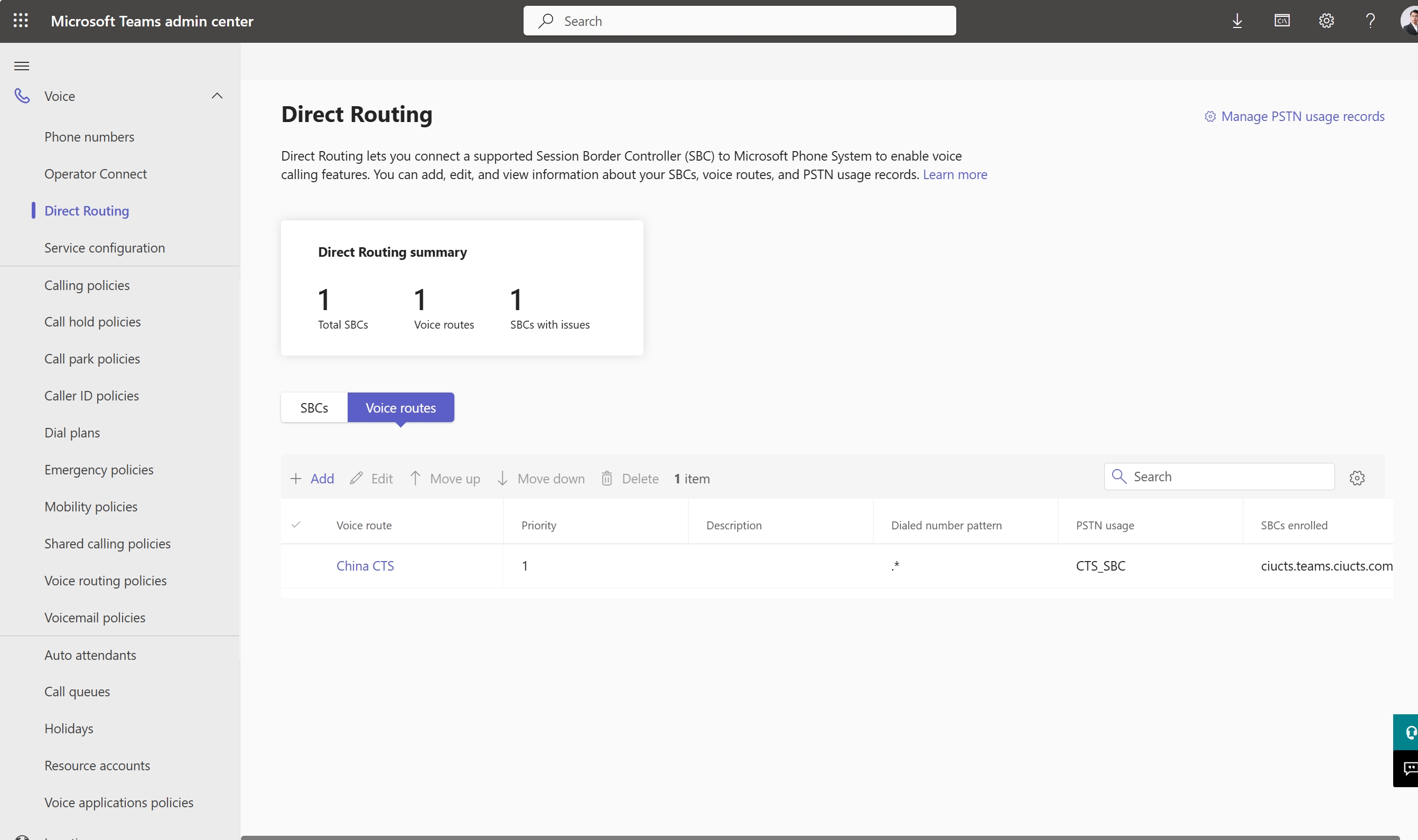Select Direct Routing in sidebar
Screen dimensions: 1418x840
tap(87, 211)
